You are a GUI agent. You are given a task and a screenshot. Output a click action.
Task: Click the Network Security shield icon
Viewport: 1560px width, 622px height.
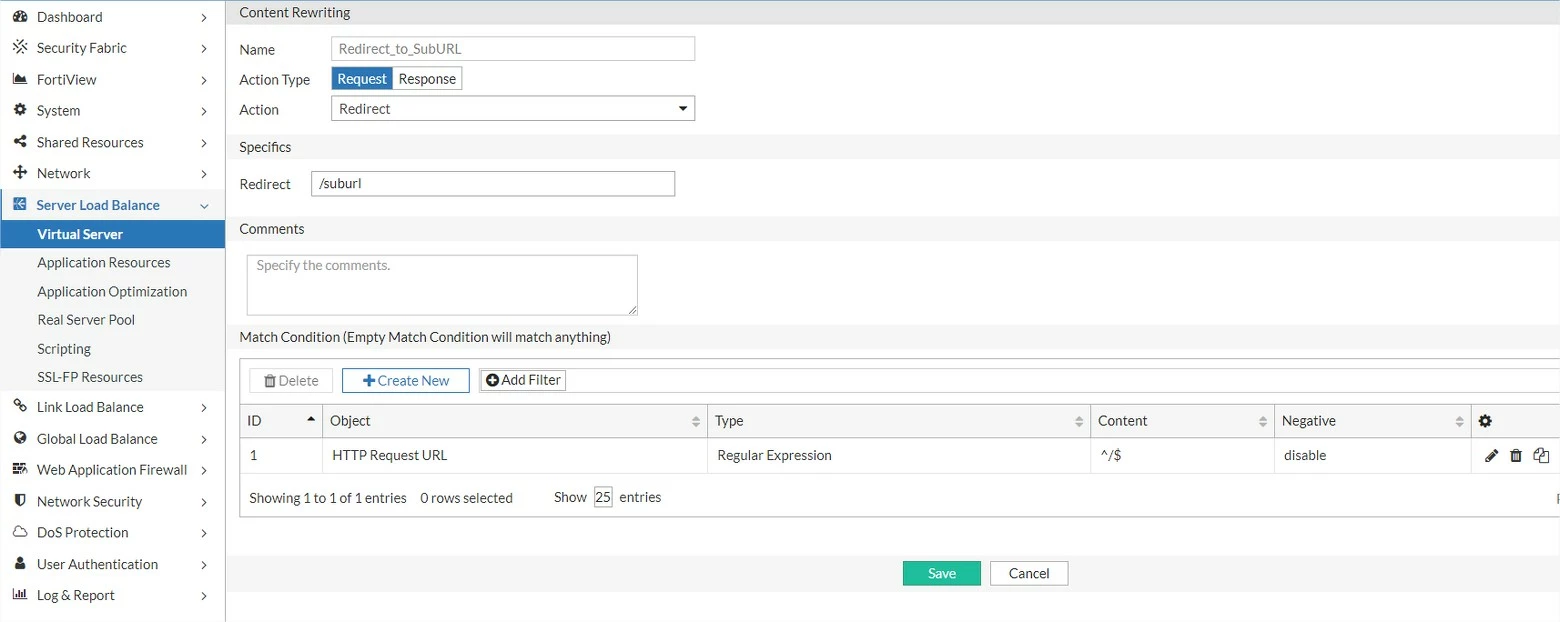click(20, 501)
